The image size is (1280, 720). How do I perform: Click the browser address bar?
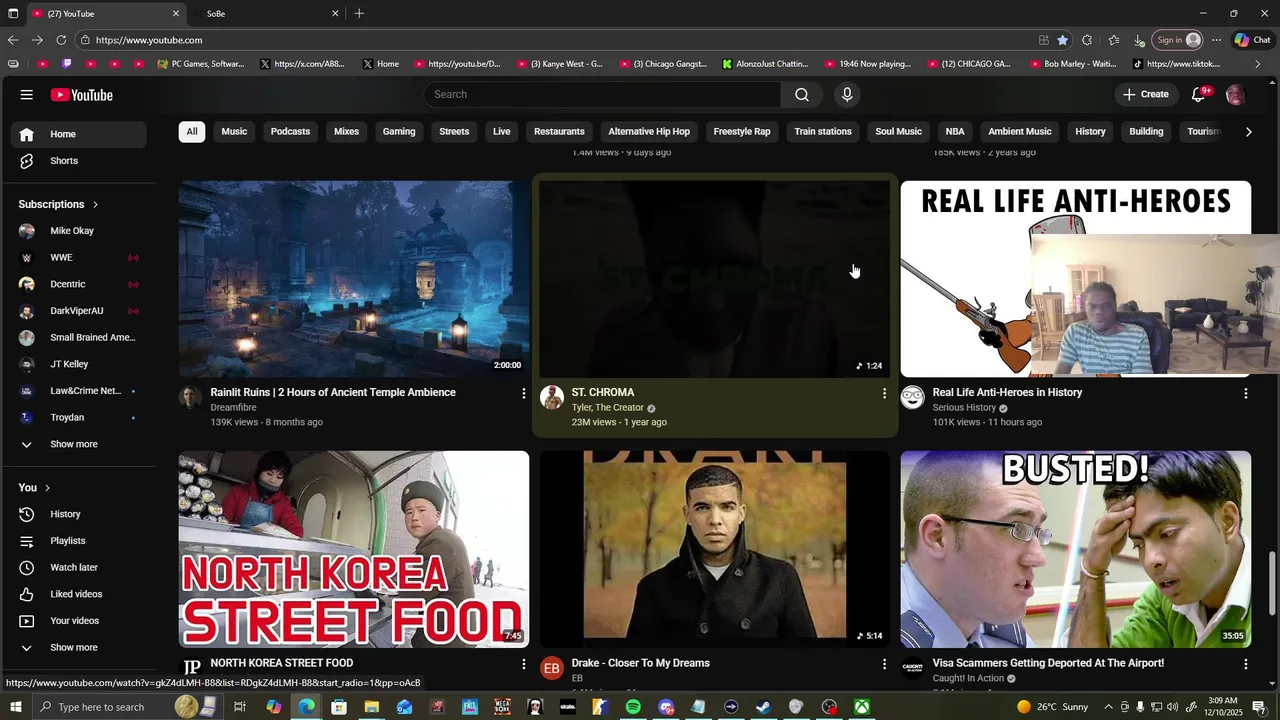tap(560, 40)
